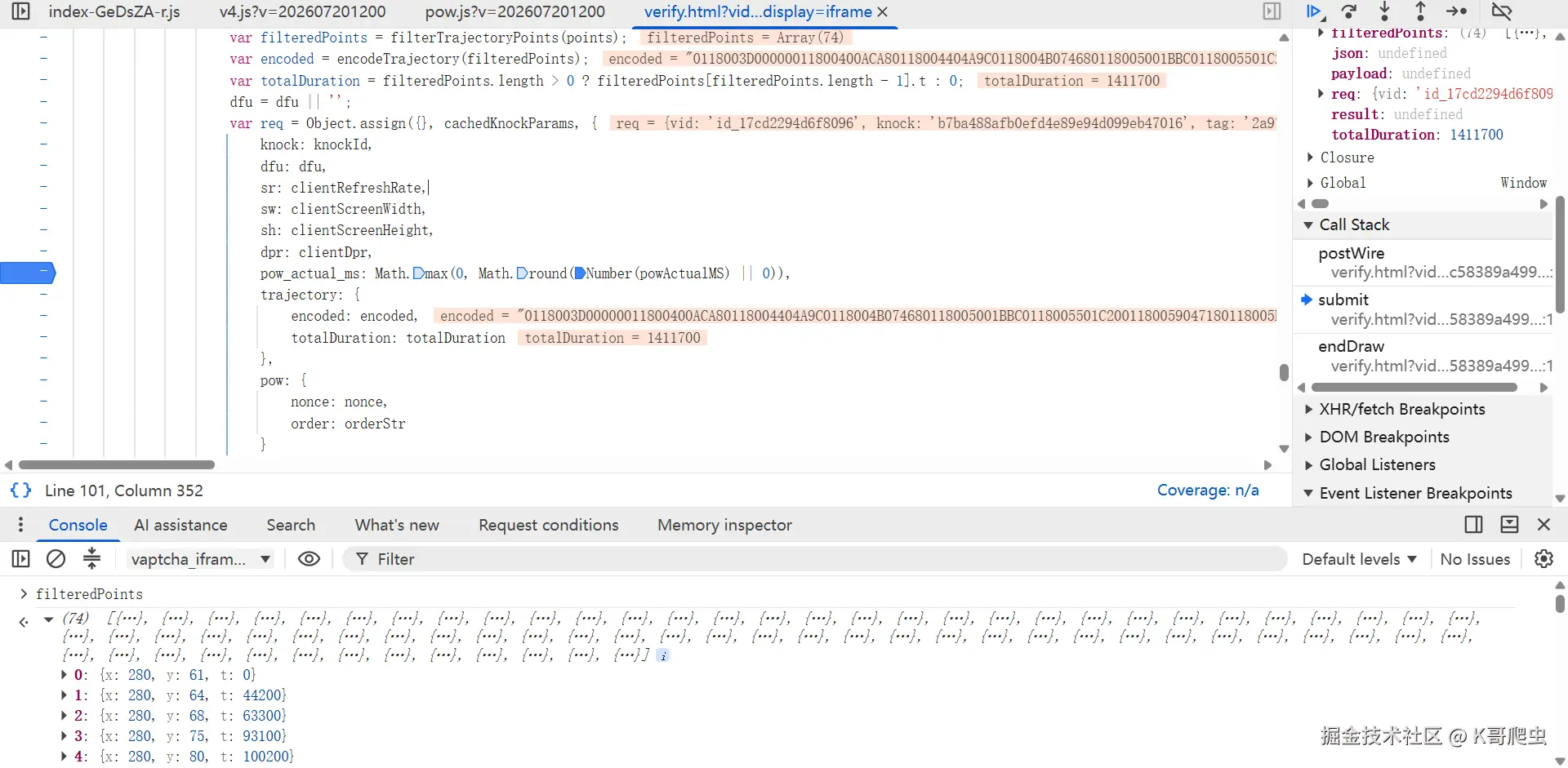Open the AI assistance tab

point(180,525)
